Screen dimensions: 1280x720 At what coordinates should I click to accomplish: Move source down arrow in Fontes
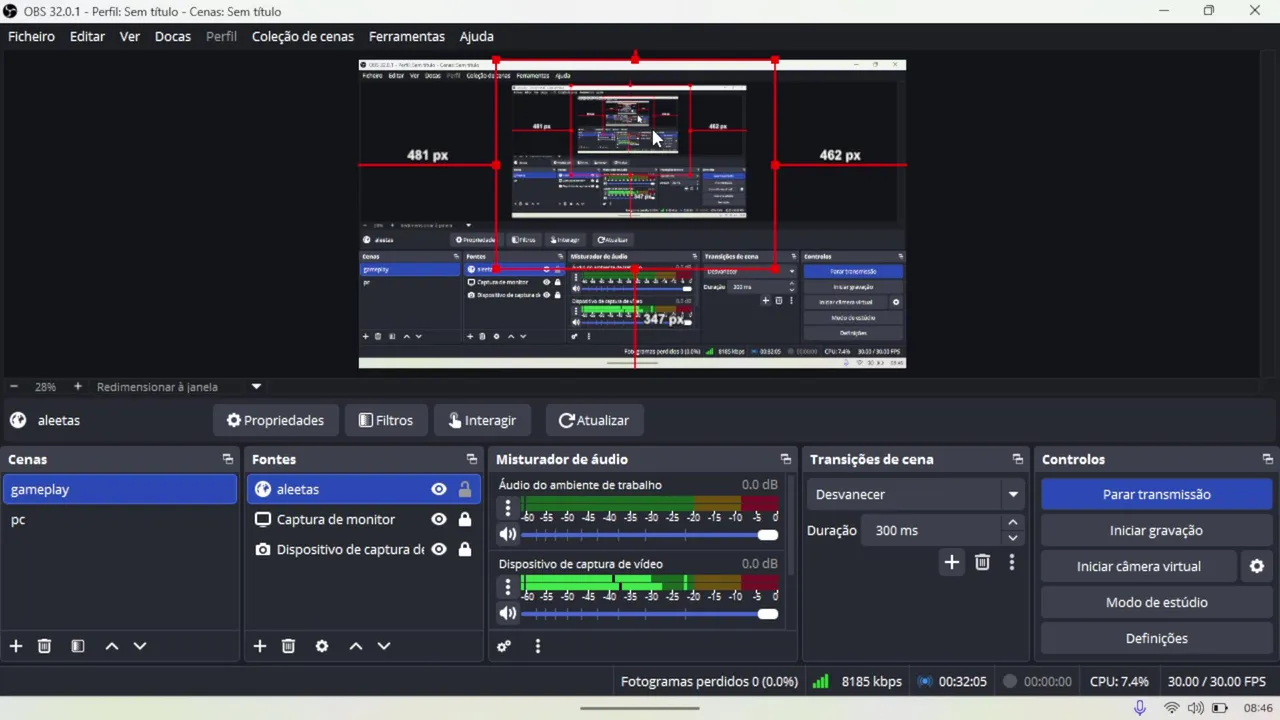384,646
